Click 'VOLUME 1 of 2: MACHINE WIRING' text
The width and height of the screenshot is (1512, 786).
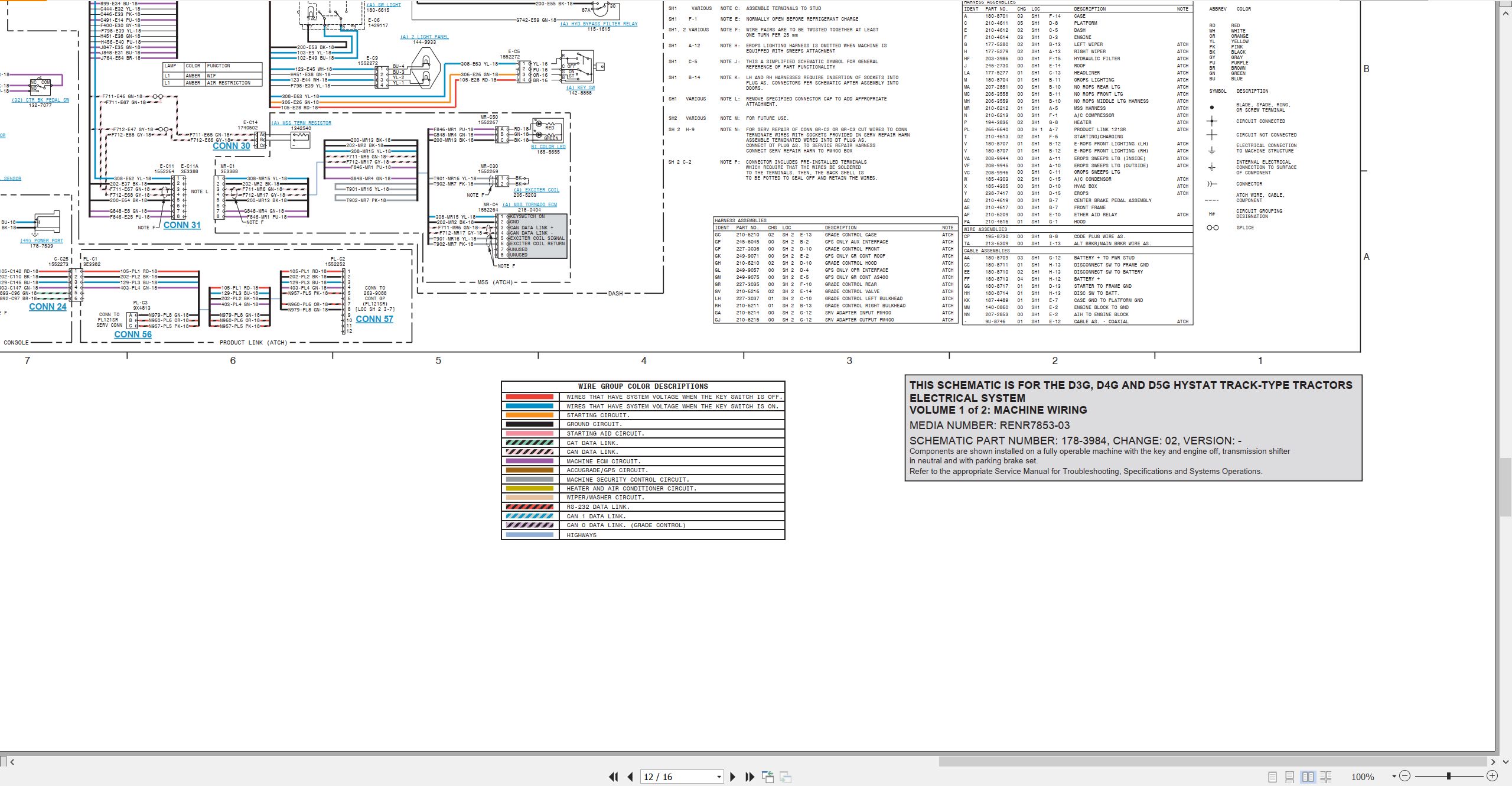coord(998,410)
